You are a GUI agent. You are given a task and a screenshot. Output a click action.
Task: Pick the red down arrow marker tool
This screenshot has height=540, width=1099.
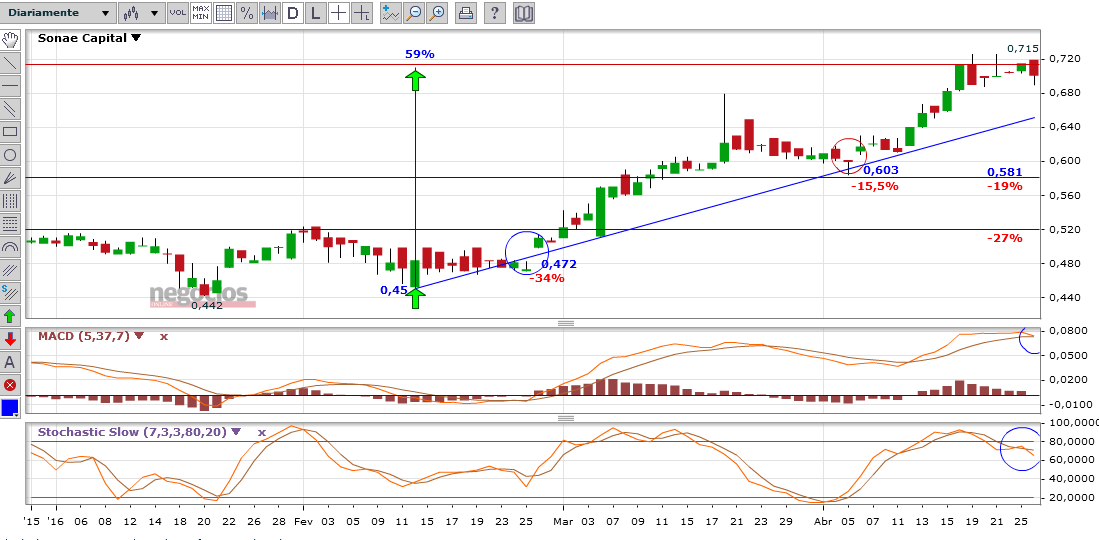(x=10, y=339)
